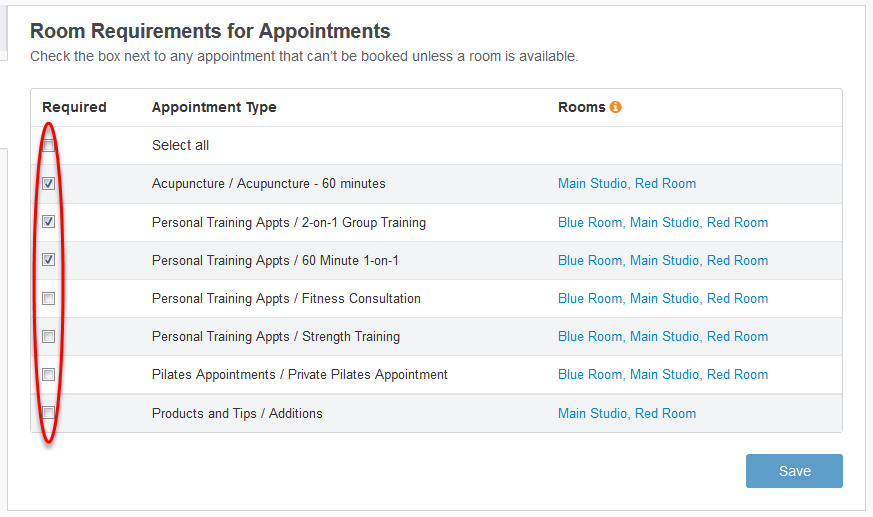
Task: Uncheck the 60 Minute 1-on-1 checkbox
Action: click(x=49, y=260)
